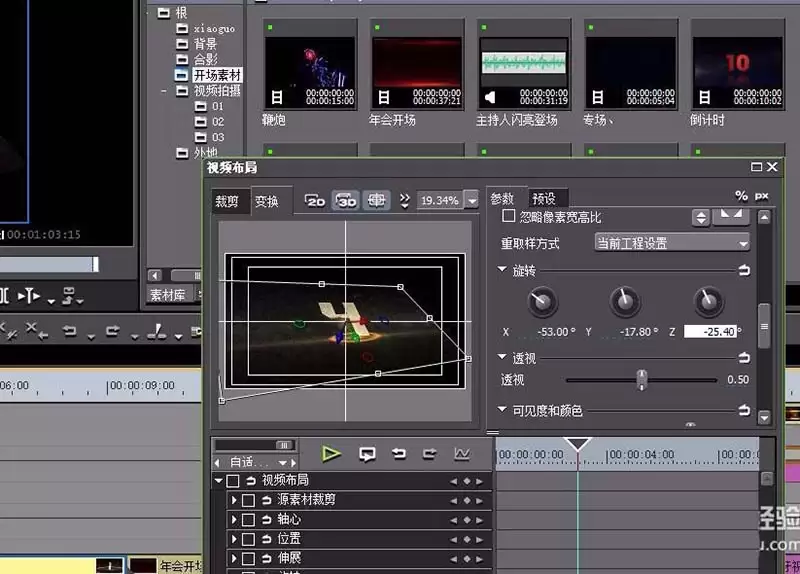Switch to 2D layout mode
Screen dimensions: 800x574
click(315, 201)
